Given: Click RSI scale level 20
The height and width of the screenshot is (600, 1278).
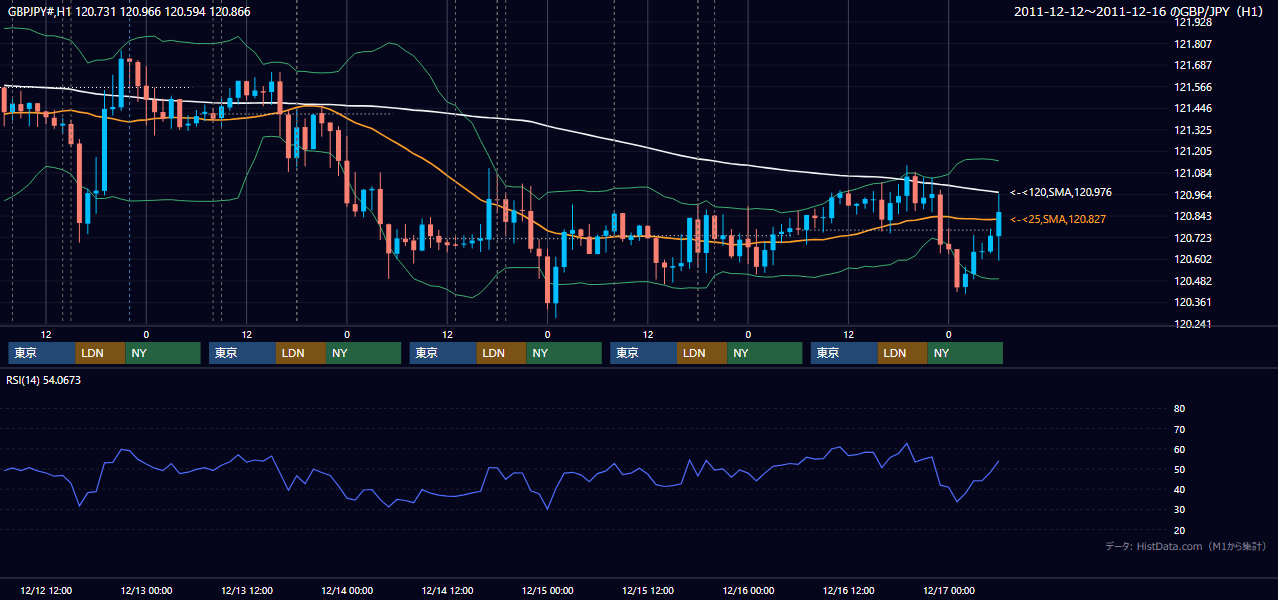Looking at the screenshot, I should (x=1179, y=531).
